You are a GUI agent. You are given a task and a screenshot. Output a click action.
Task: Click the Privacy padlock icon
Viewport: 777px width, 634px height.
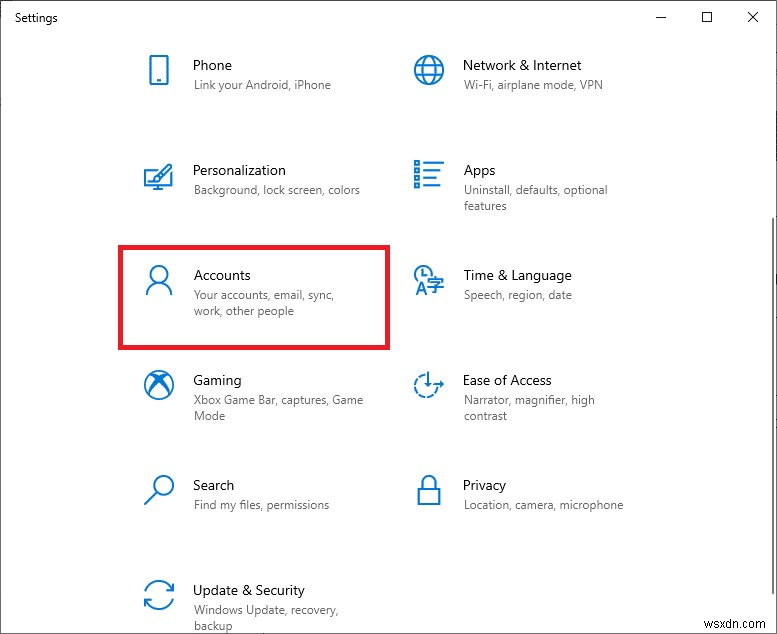[x=428, y=490]
